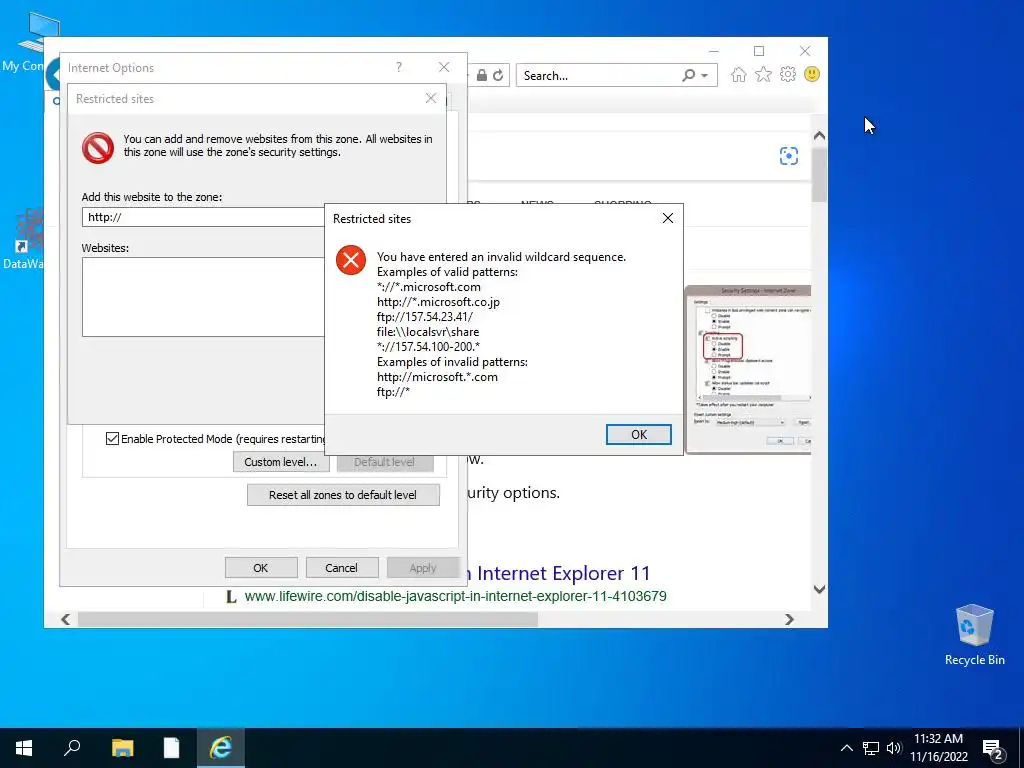Click the horizontal scrollbar right arrow

pos(790,619)
